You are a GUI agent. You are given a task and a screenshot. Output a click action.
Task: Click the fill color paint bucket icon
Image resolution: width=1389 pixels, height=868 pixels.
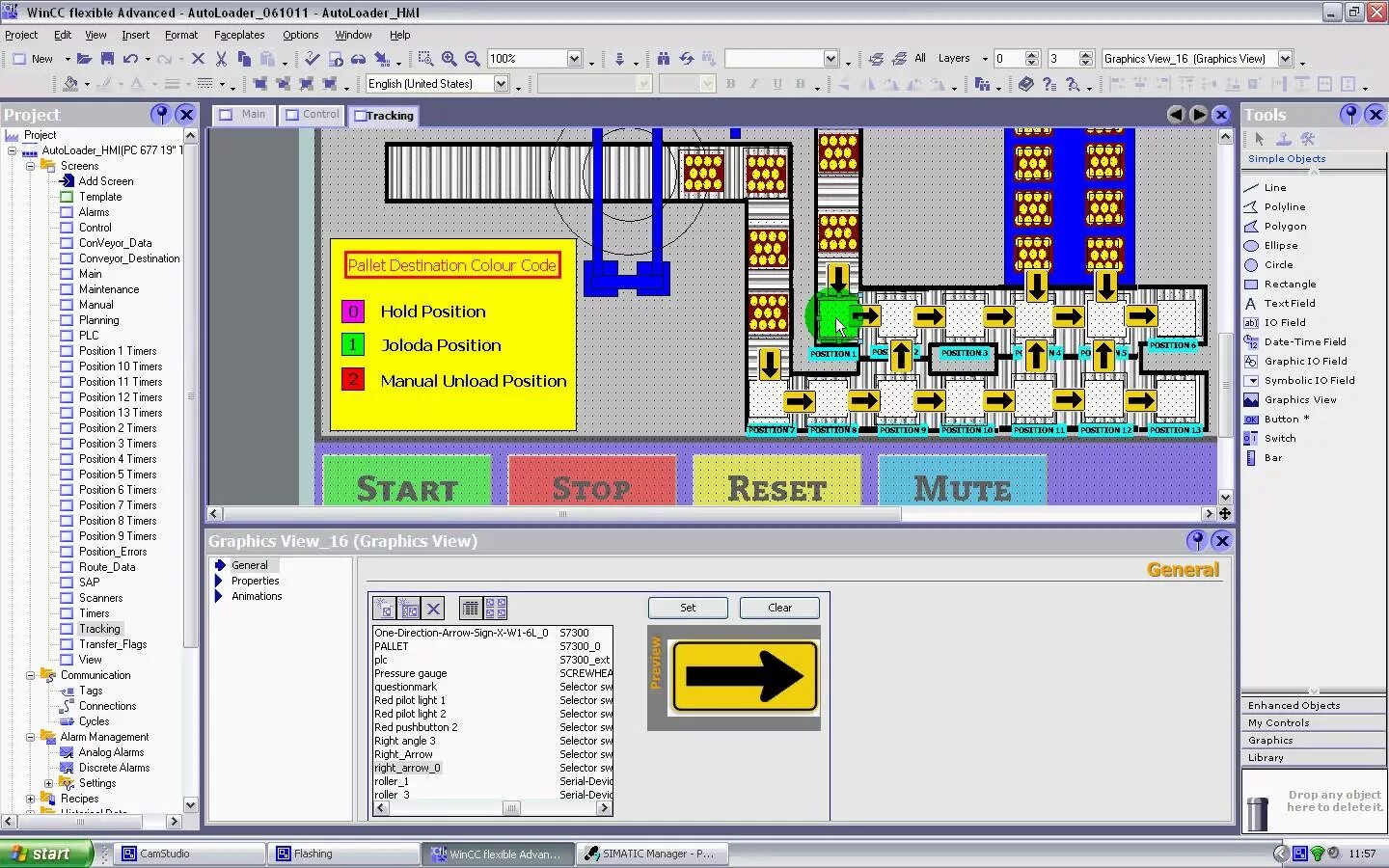click(70, 84)
